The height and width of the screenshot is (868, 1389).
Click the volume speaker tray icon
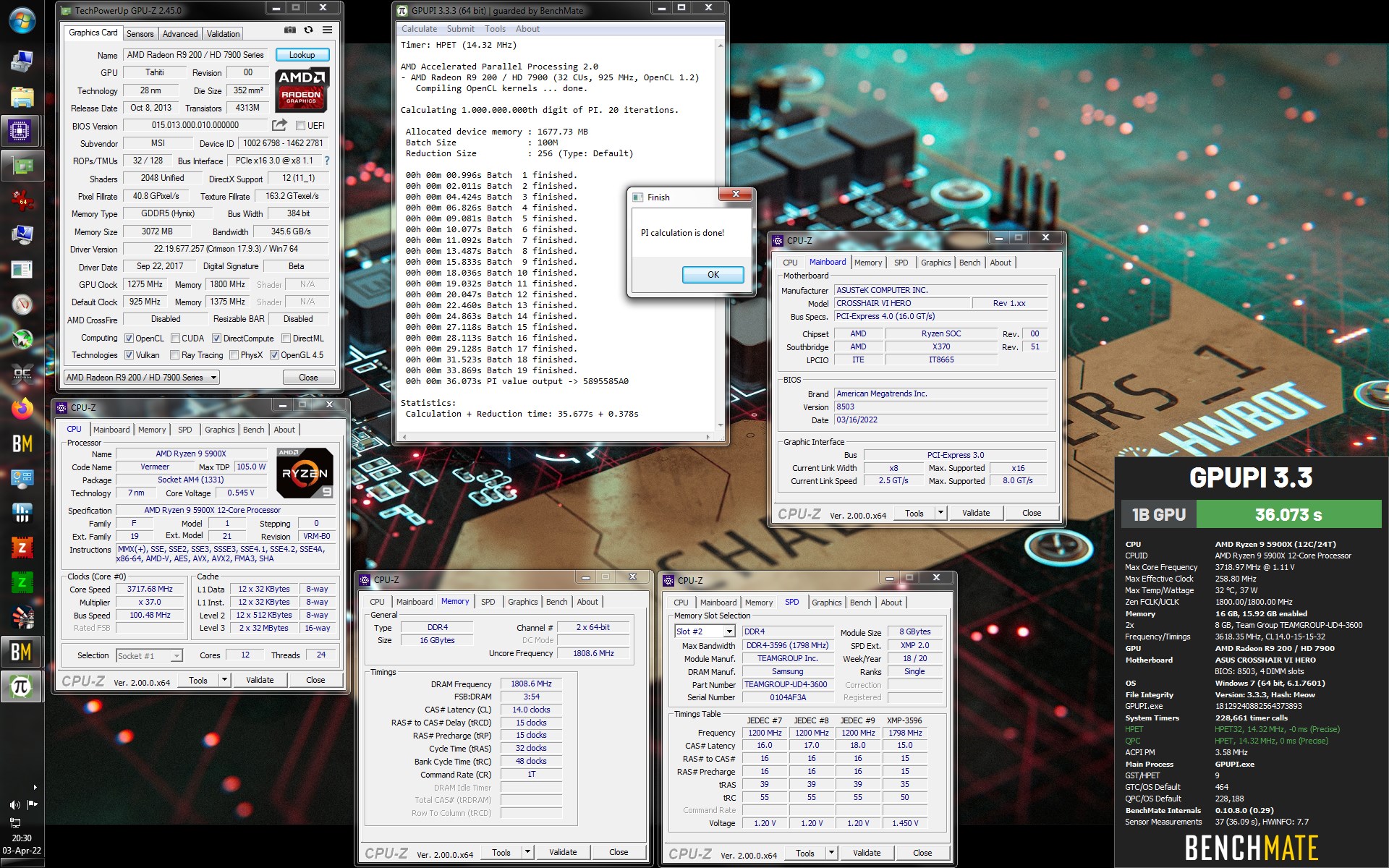click(x=14, y=804)
